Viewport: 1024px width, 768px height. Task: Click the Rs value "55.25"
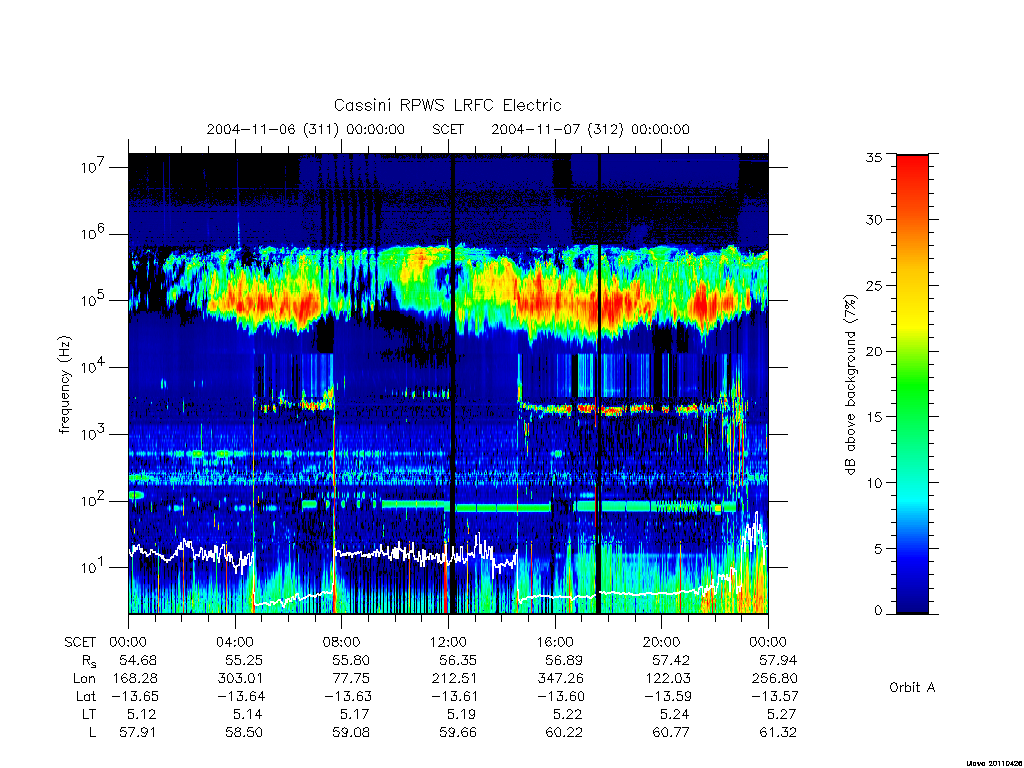244,660
